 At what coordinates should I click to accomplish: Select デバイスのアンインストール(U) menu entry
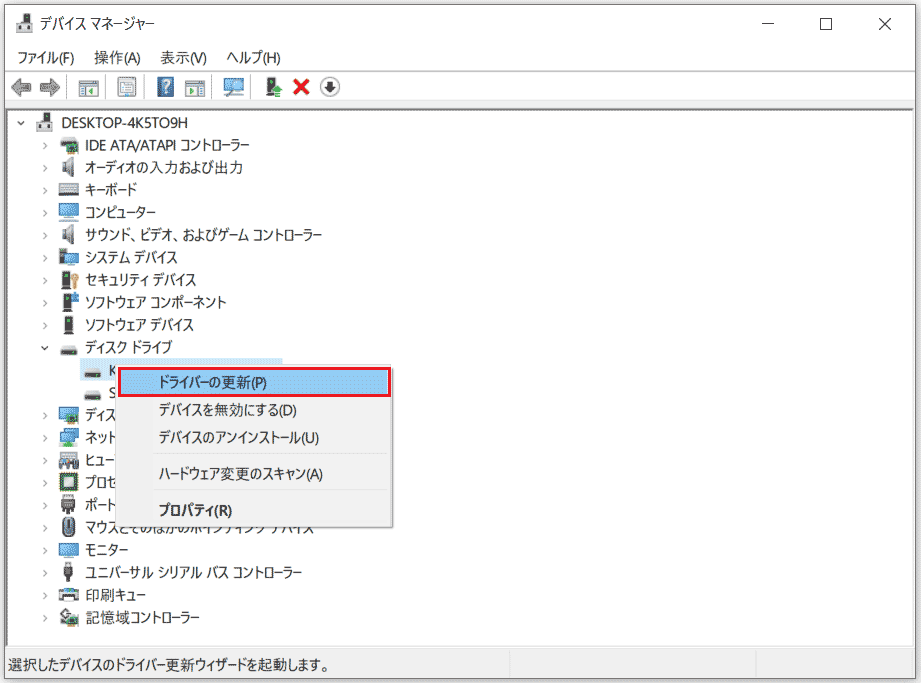point(254,438)
